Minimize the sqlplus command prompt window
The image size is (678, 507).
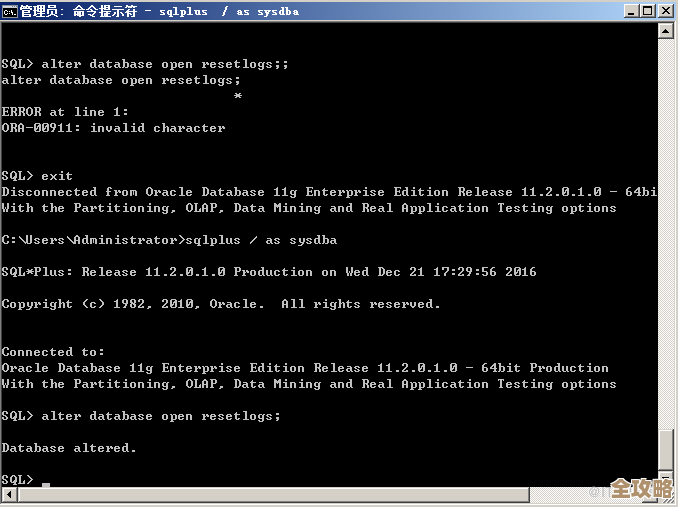630,11
